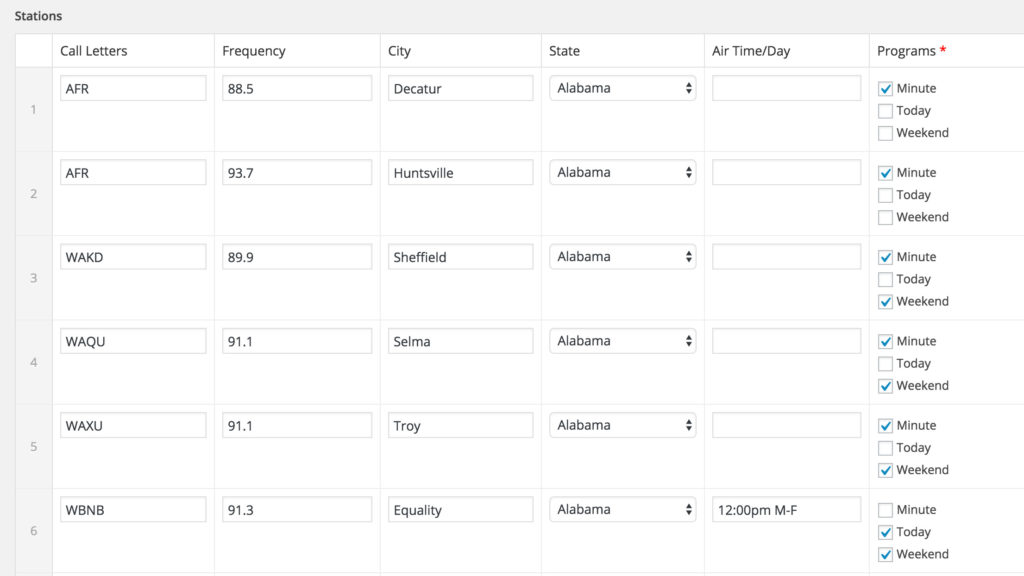Click the 88.5 frequency field

pyautogui.click(x=297, y=88)
